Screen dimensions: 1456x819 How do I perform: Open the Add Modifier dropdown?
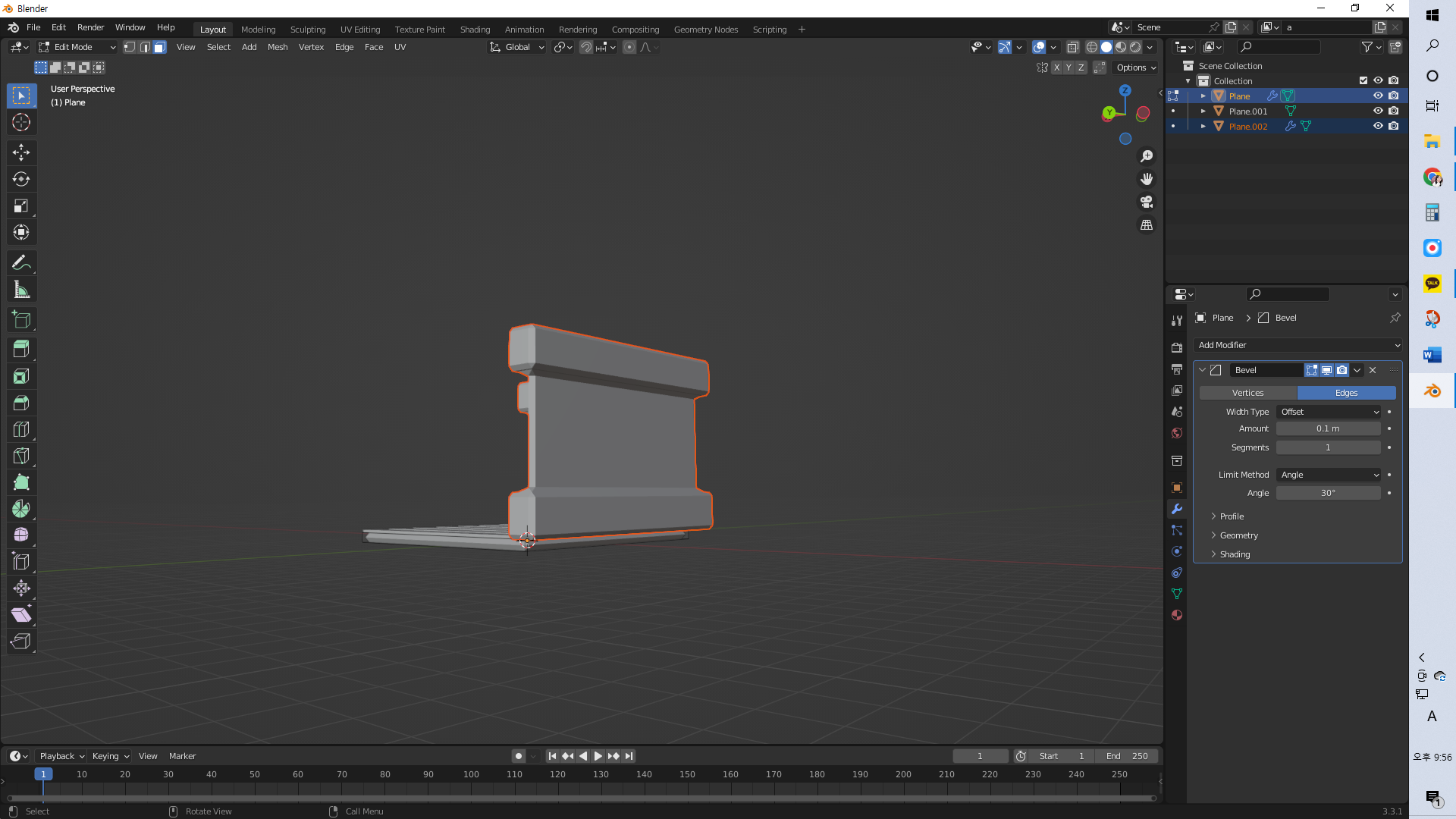[1298, 345]
